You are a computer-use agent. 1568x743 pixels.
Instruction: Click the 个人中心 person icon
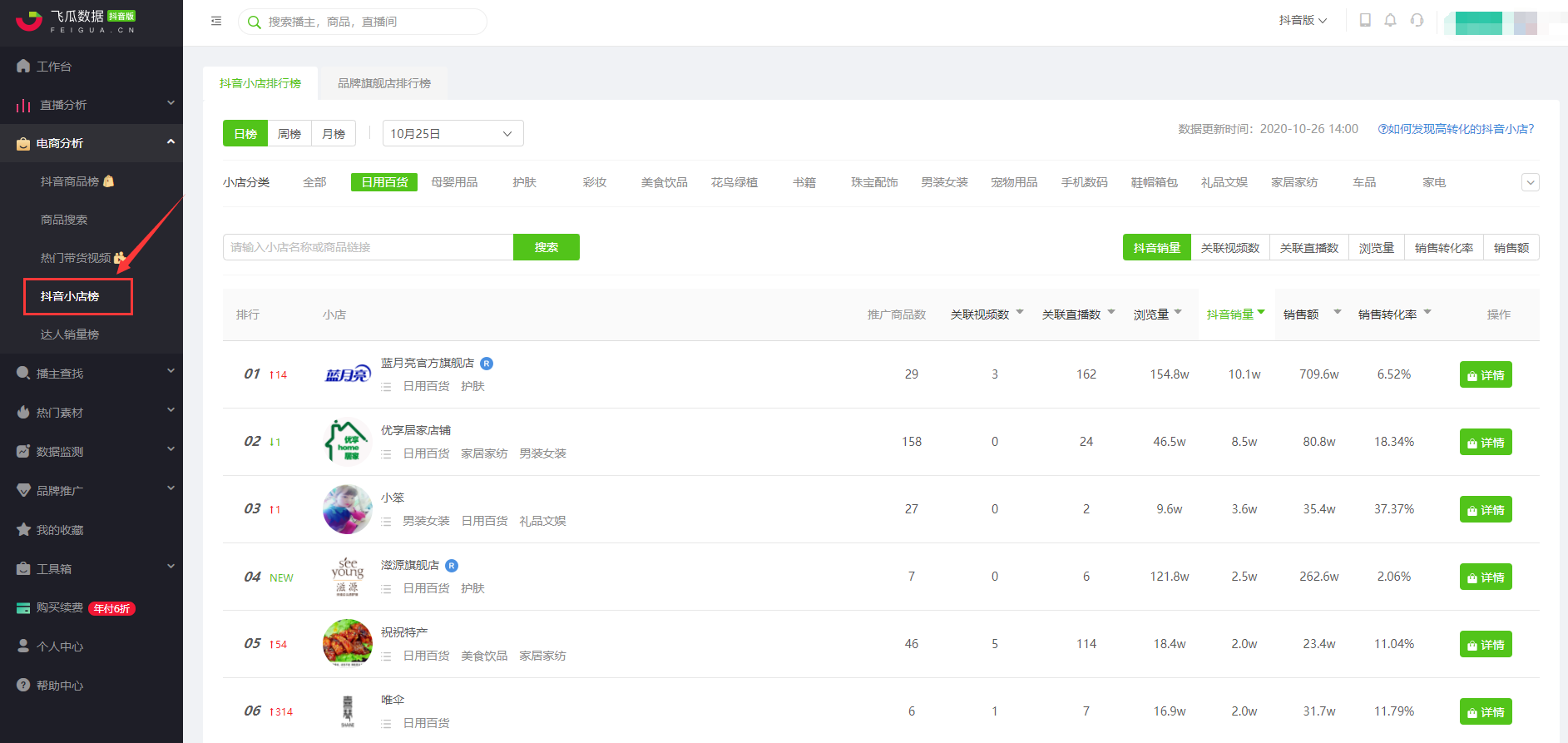(23, 646)
